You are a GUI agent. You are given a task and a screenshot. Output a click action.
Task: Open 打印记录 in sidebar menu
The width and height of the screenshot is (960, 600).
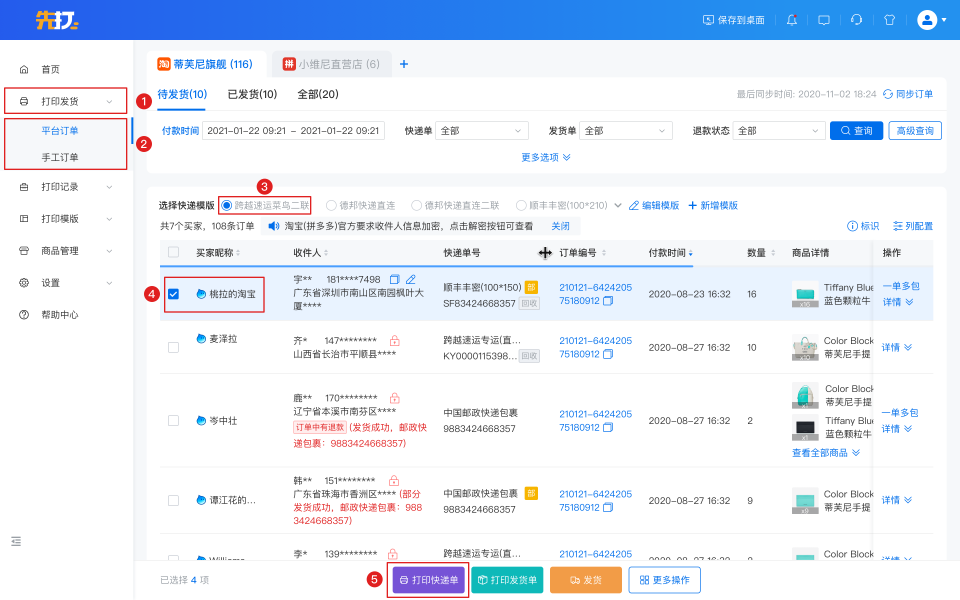[x=60, y=186]
